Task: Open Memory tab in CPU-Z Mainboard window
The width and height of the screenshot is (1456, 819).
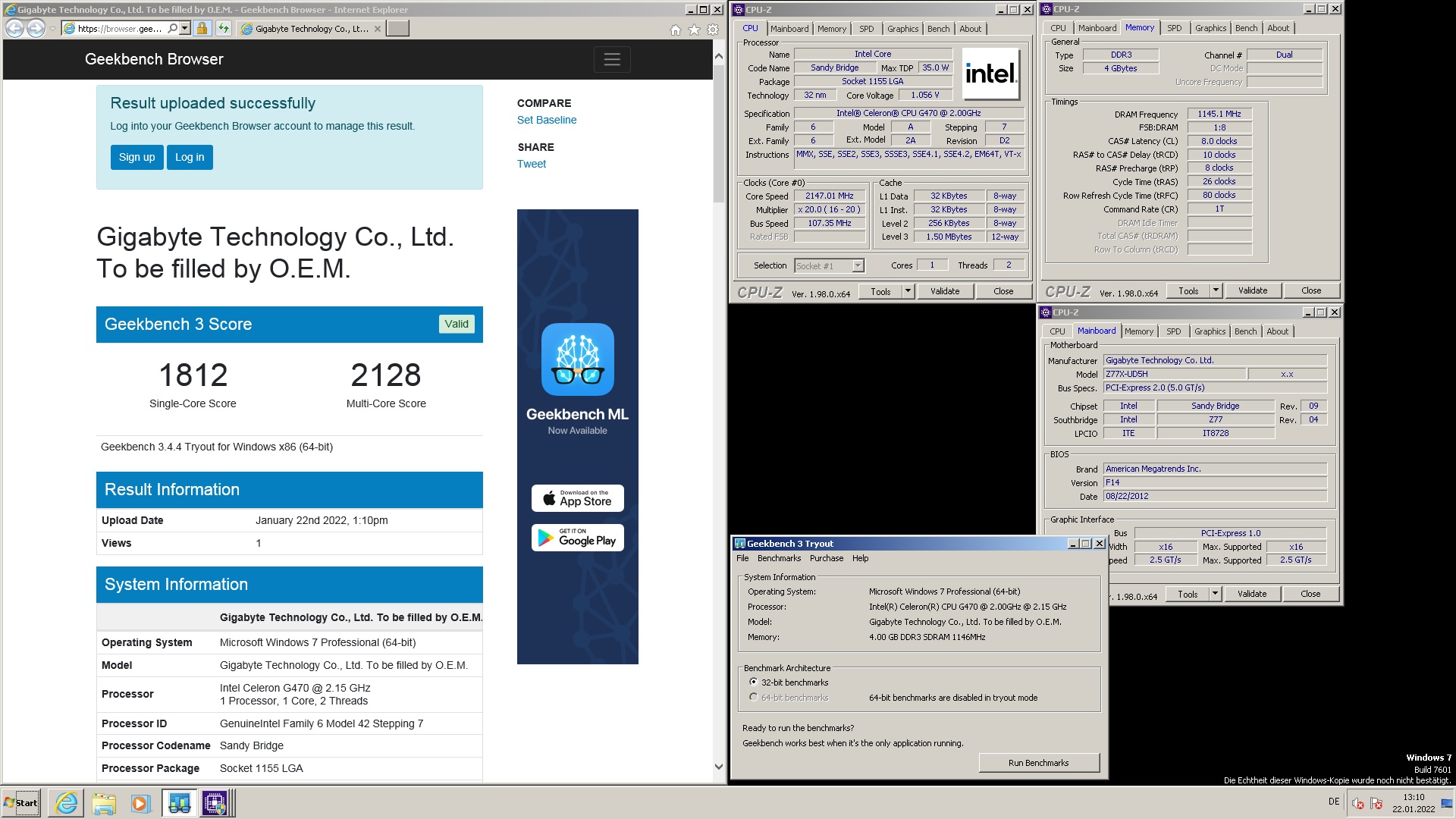Action: pyautogui.click(x=1138, y=331)
